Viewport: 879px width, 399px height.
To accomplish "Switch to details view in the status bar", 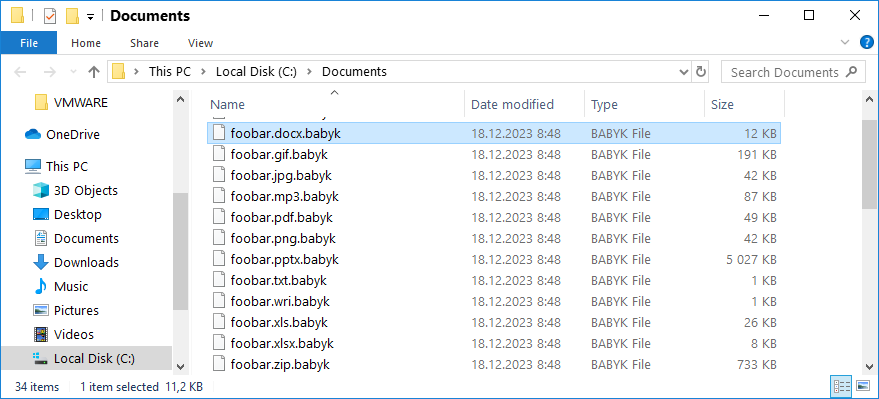I will 842,386.
